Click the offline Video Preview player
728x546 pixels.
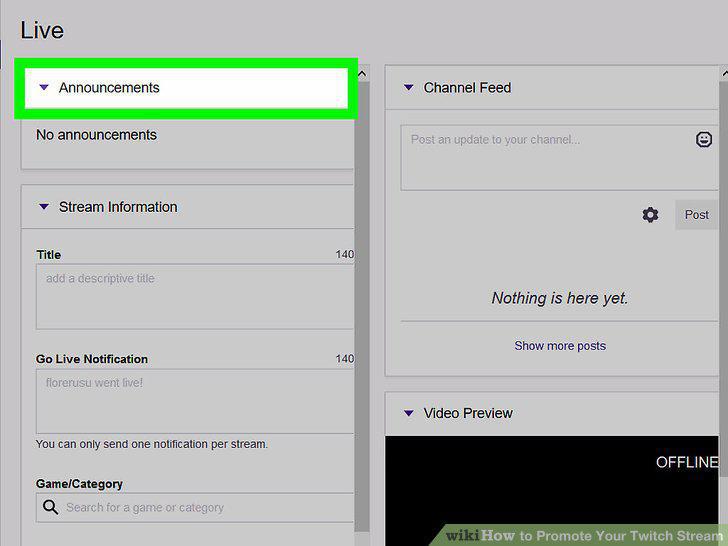click(x=552, y=491)
